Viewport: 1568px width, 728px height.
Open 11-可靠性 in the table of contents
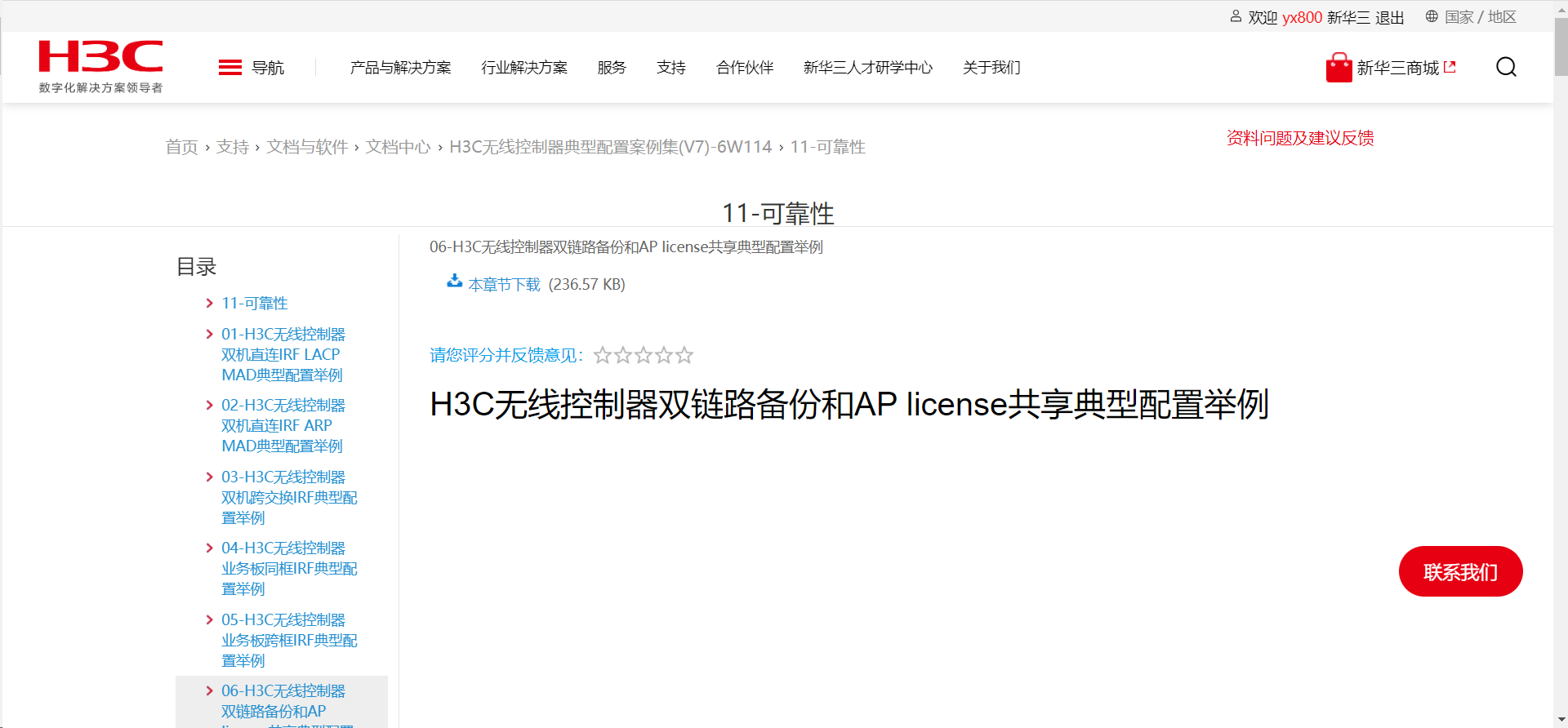pos(255,304)
